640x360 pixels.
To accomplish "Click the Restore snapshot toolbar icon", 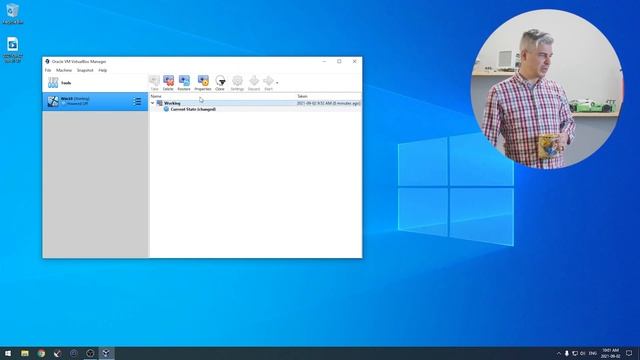I will [184, 83].
